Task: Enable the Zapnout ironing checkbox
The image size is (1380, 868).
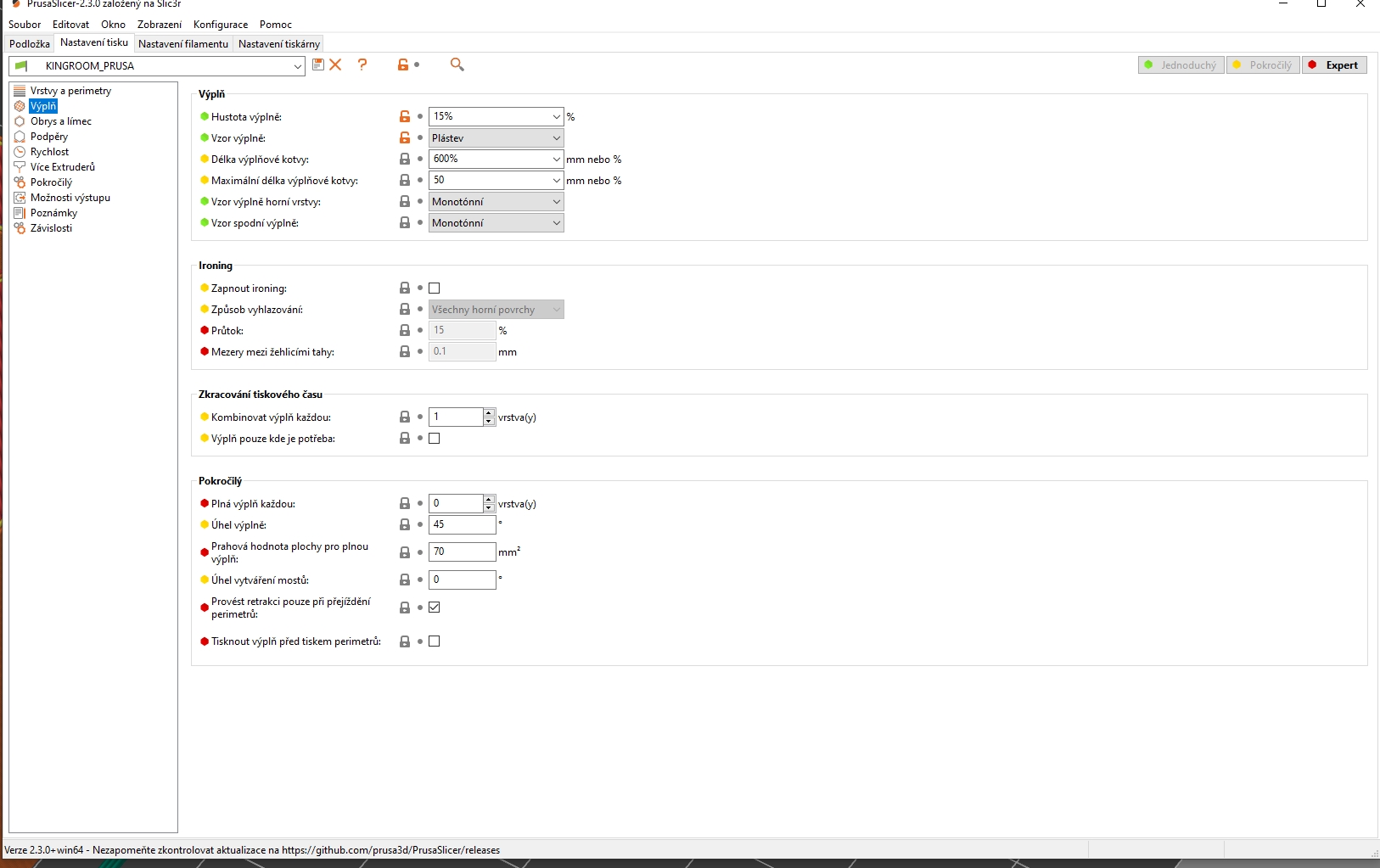Action: pyautogui.click(x=435, y=288)
